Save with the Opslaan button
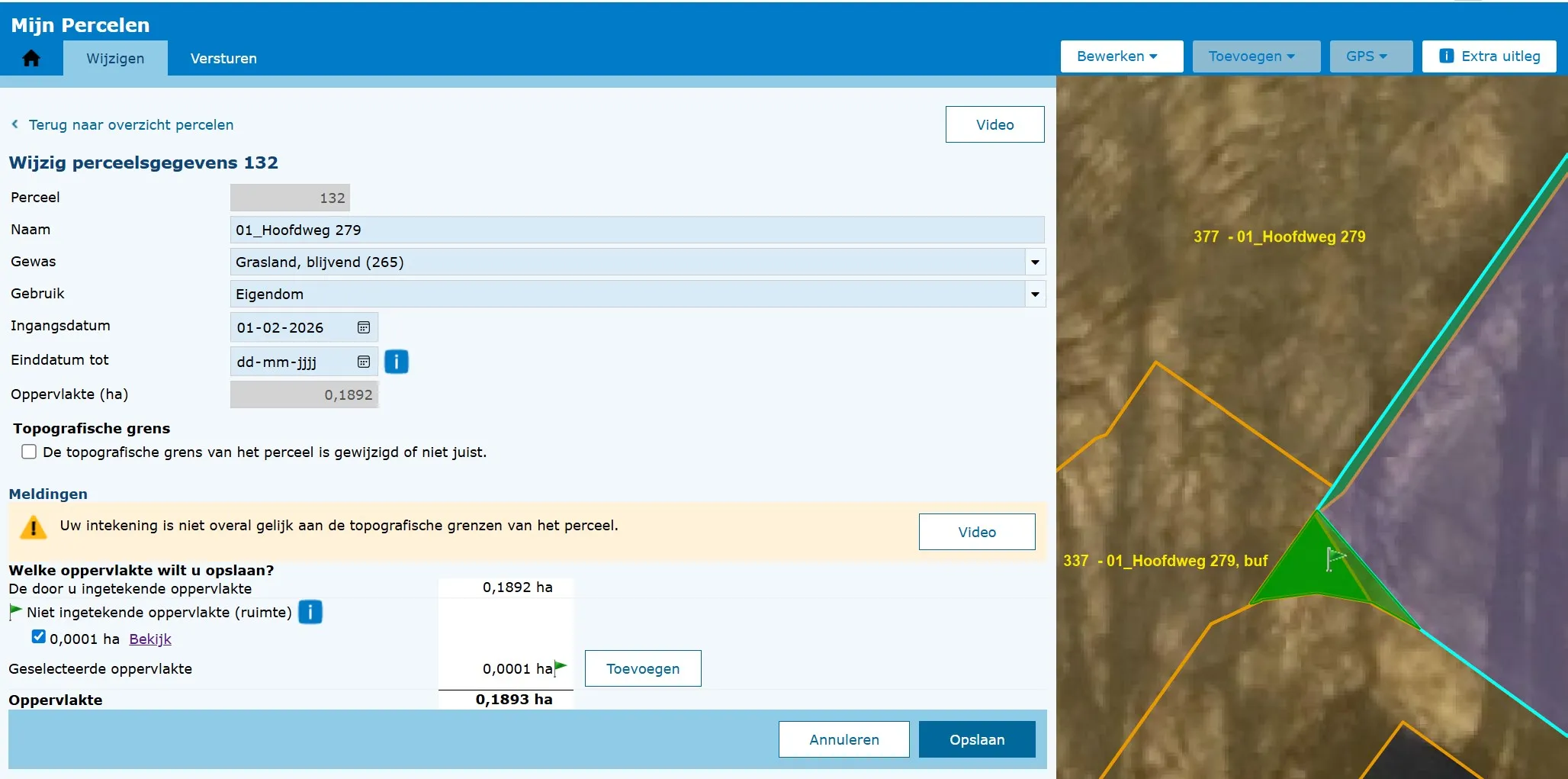Screen dimensions: 1568x779 click(977, 739)
